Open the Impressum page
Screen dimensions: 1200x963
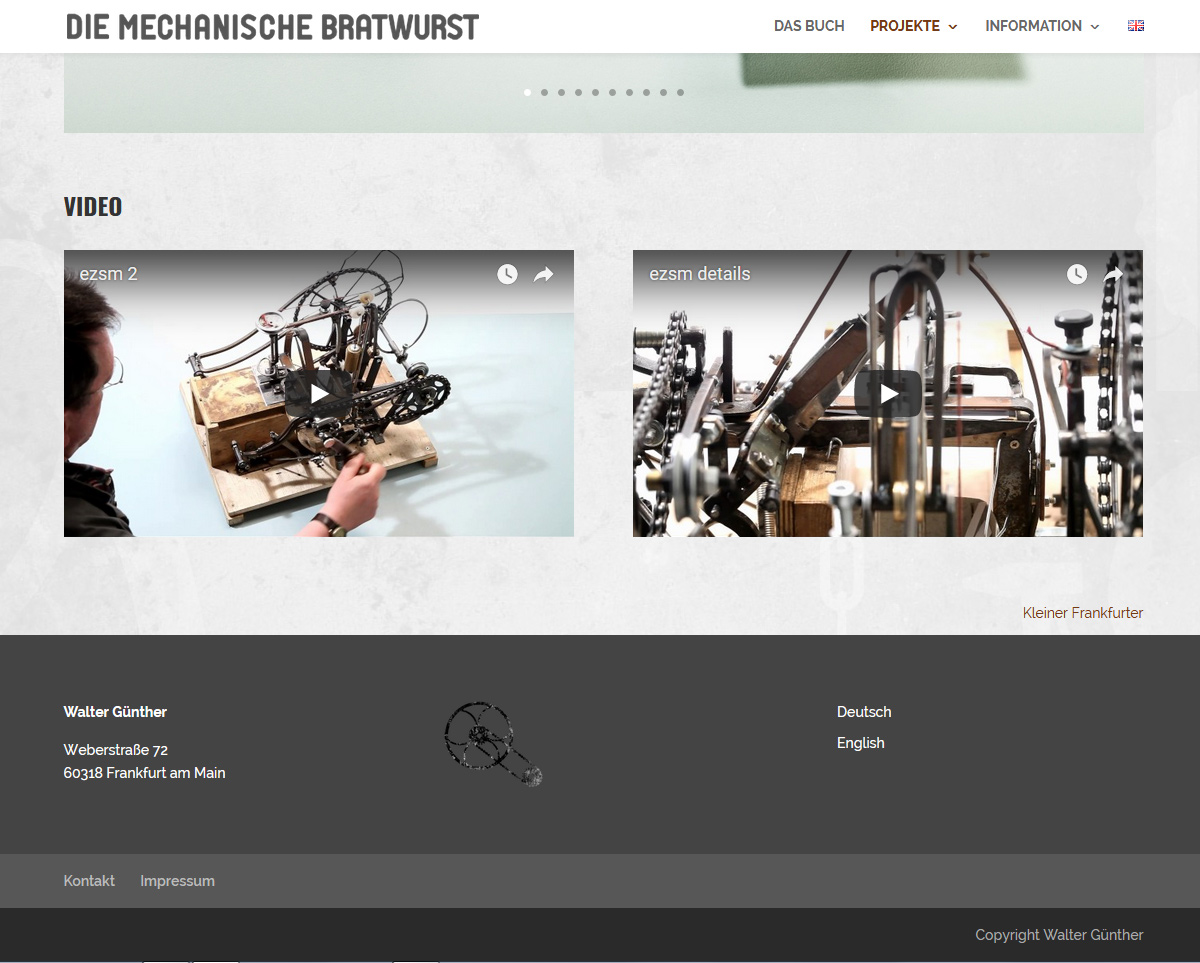tap(177, 881)
